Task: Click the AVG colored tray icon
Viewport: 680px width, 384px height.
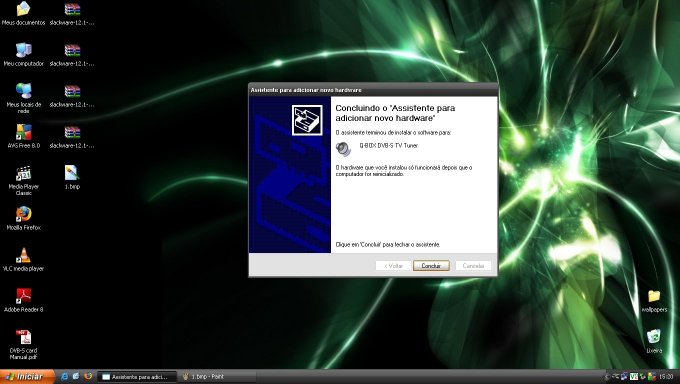Action: coord(652,376)
